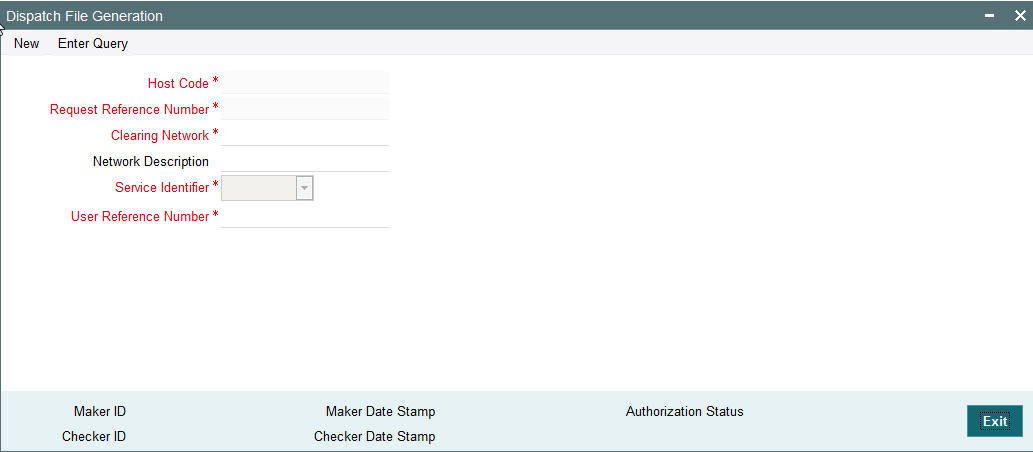The height and width of the screenshot is (452, 1033).
Task: Click New in the toolbar
Action: (x=26, y=43)
